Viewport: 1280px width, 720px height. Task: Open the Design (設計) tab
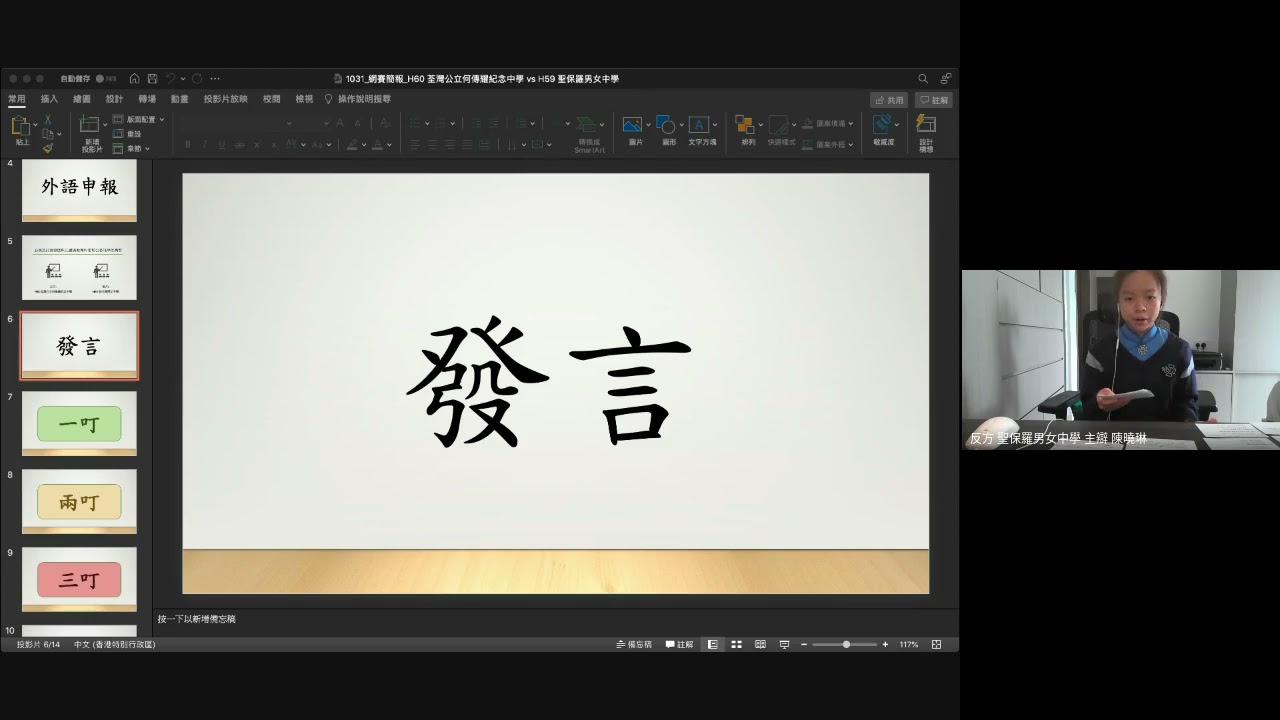[x=114, y=99]
